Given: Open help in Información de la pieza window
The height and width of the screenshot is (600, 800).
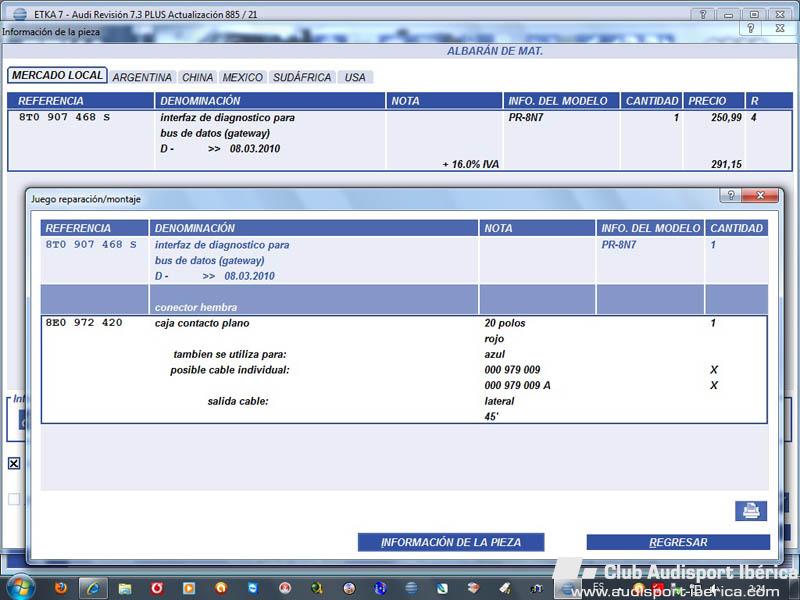Looking at the screenshot, I should coord(751,29).
